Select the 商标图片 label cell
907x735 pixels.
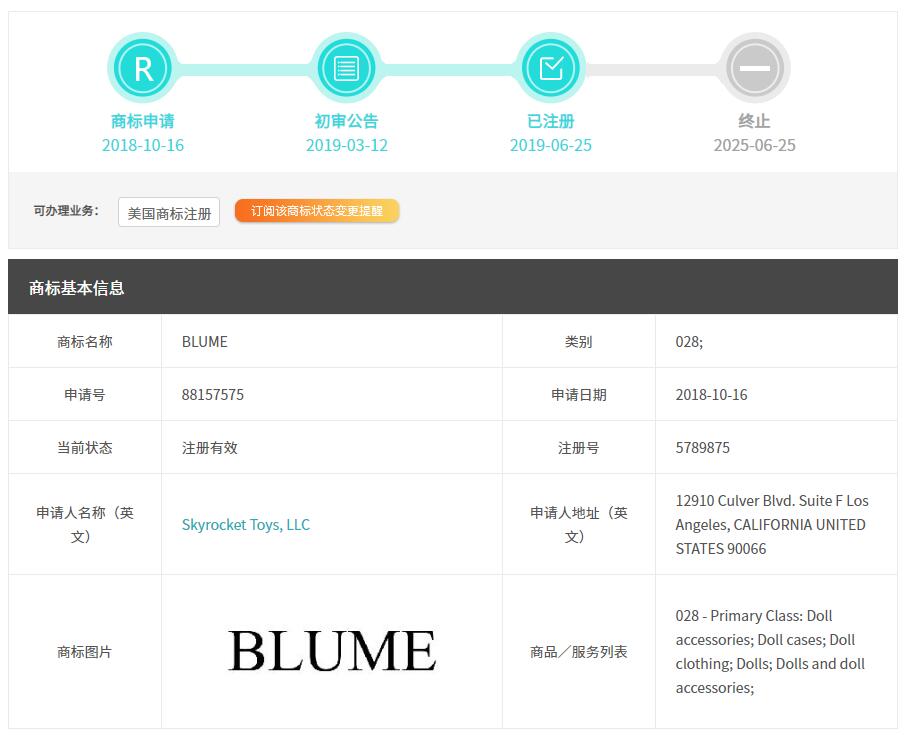click(x=84, y=652)
